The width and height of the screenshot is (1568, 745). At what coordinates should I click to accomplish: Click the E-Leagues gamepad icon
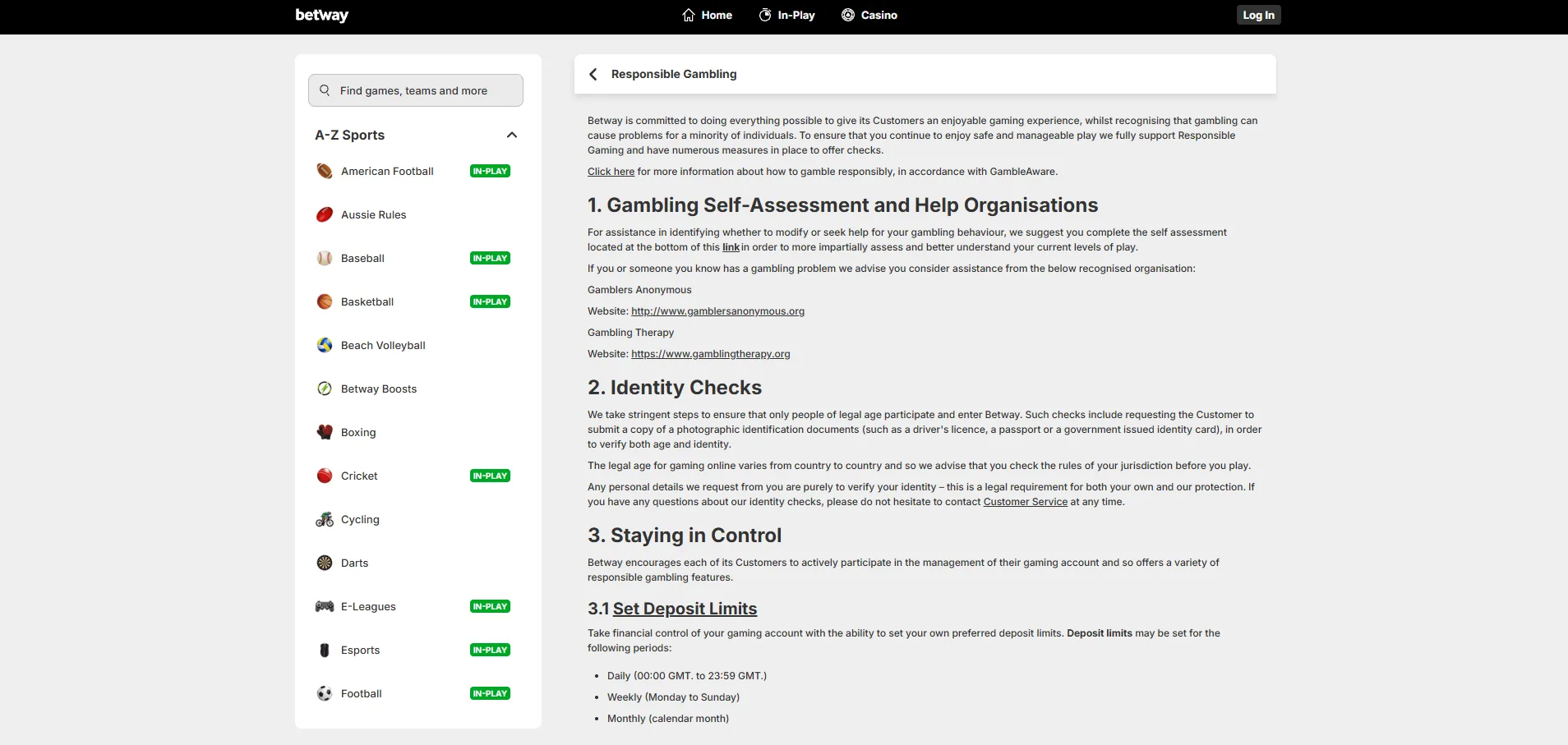325,606
